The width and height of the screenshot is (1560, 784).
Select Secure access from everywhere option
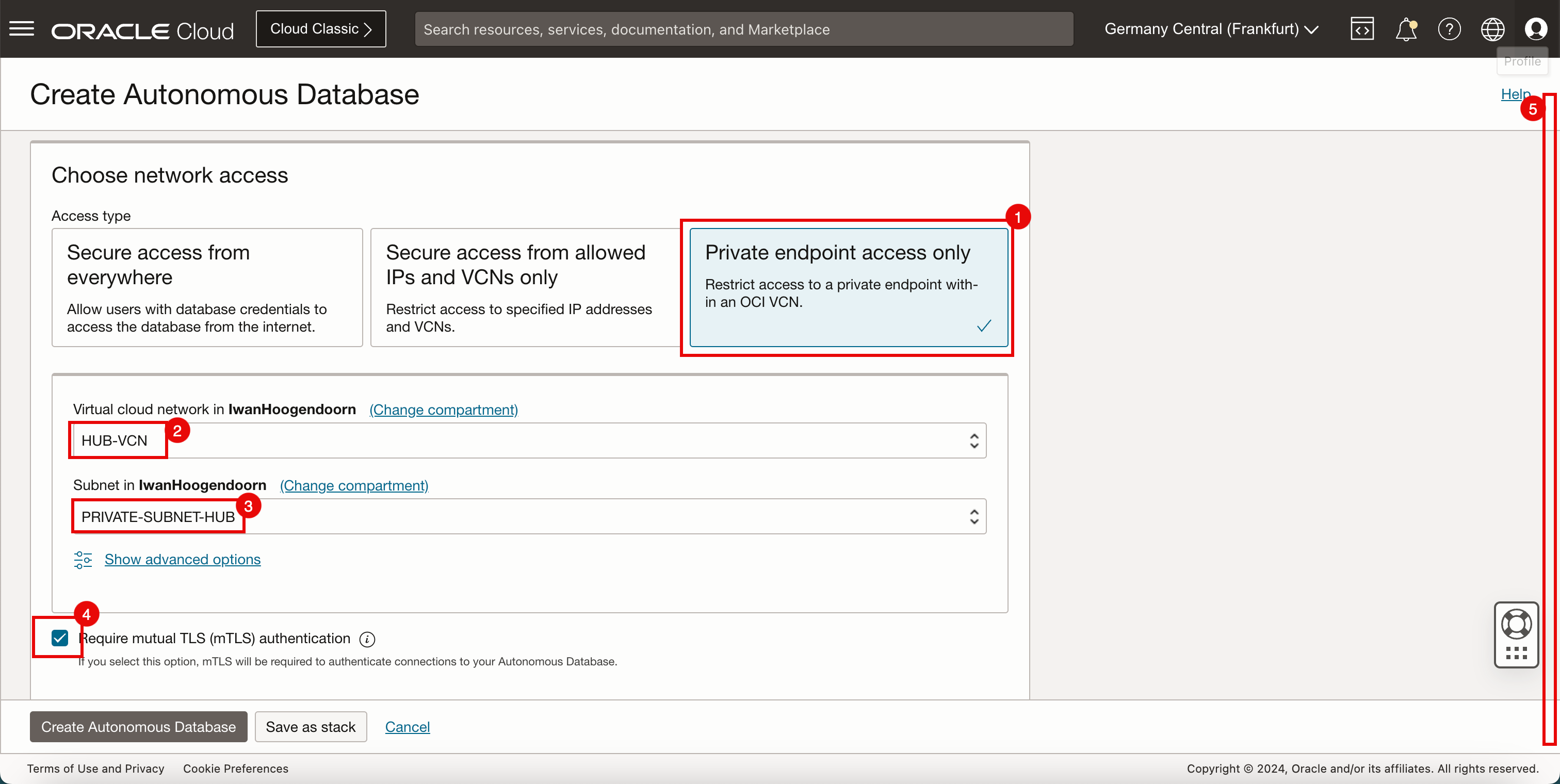click(x=207, y=287)
